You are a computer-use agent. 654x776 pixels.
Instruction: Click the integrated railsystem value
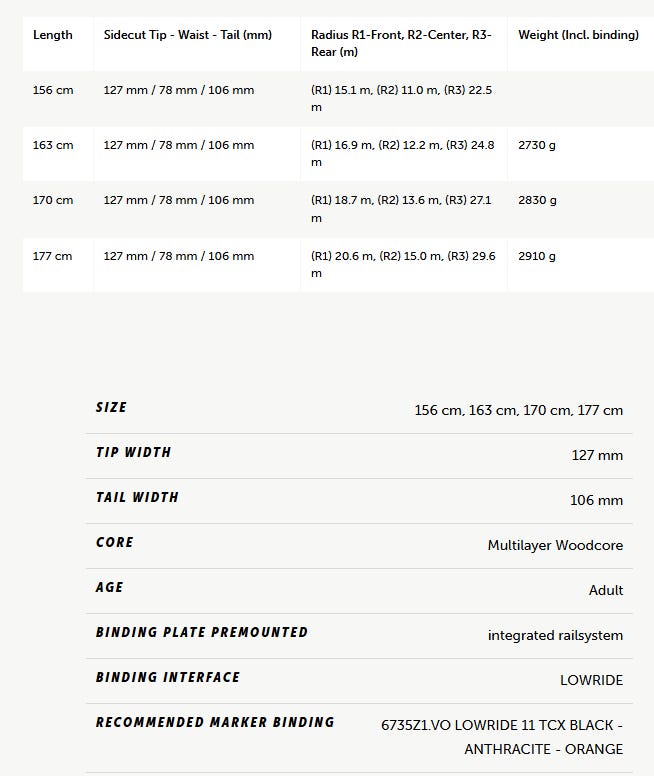pos(555,635)
